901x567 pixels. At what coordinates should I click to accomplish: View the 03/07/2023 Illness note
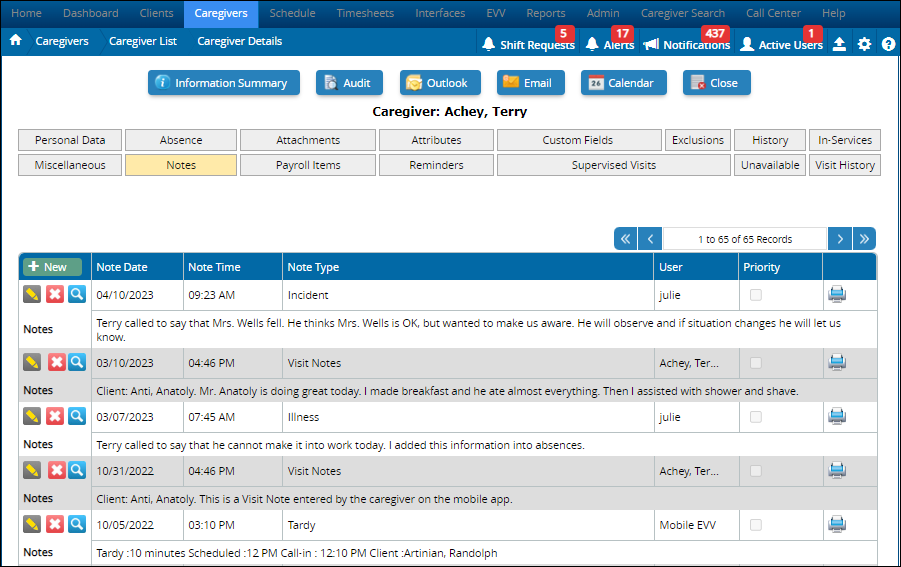77,416
